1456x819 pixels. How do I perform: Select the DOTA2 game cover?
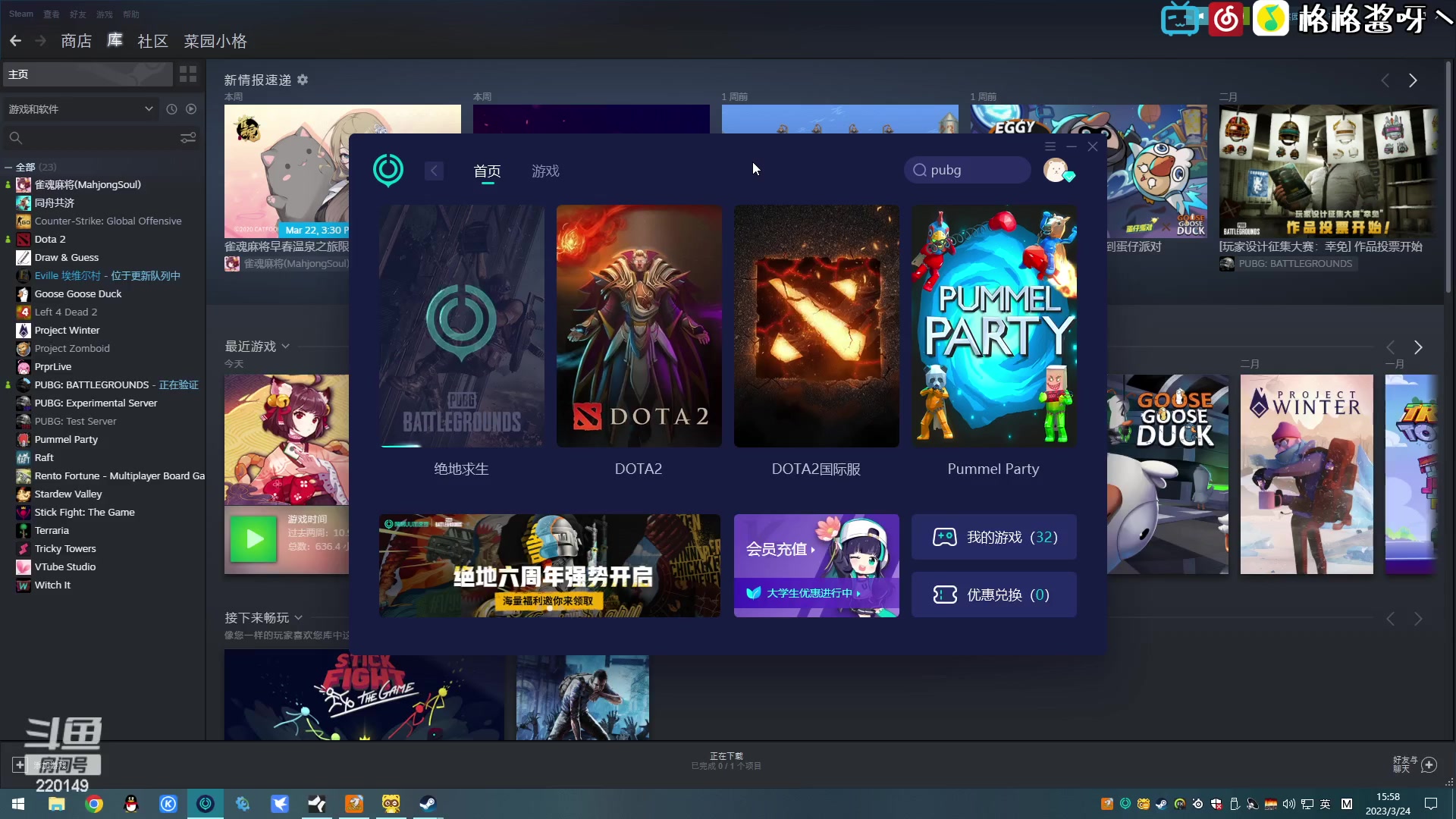coord(639,326)
